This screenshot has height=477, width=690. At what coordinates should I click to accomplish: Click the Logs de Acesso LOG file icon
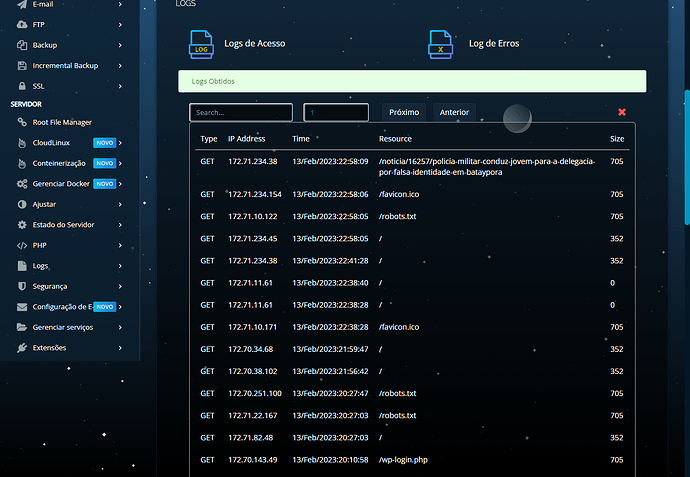(x=201, y=44)
